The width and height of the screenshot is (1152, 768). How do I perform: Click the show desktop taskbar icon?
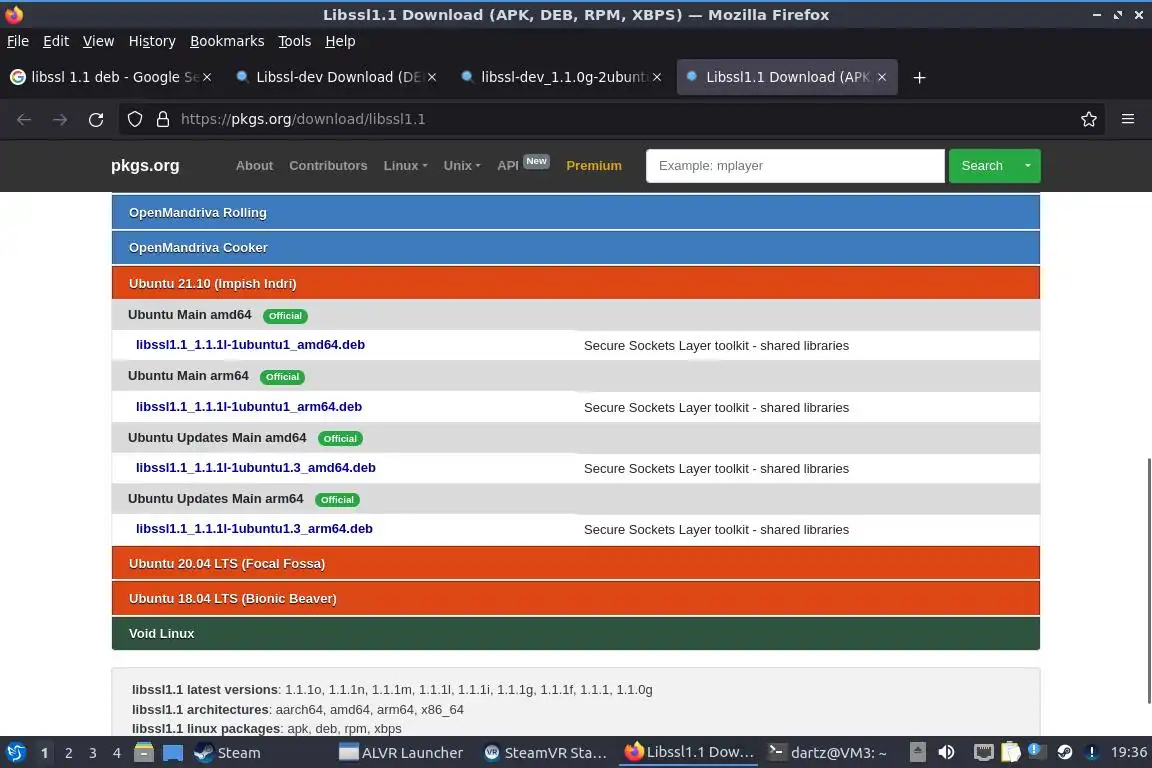coord(173,753)
